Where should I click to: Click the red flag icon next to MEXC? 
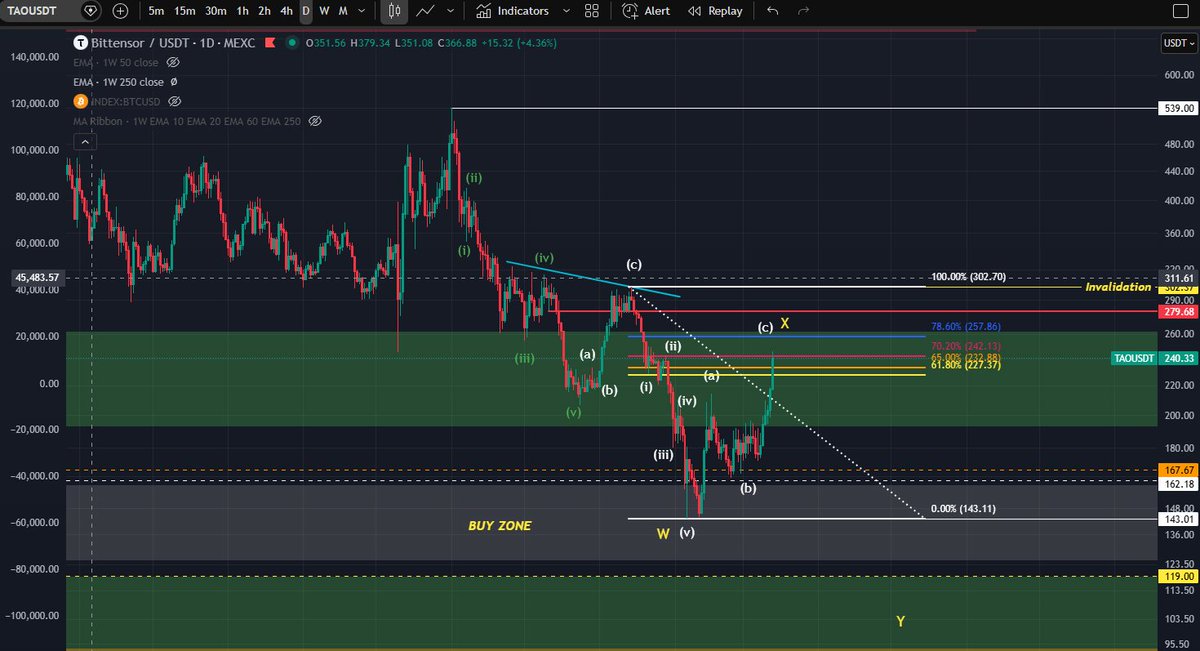(x=270, y=43)
